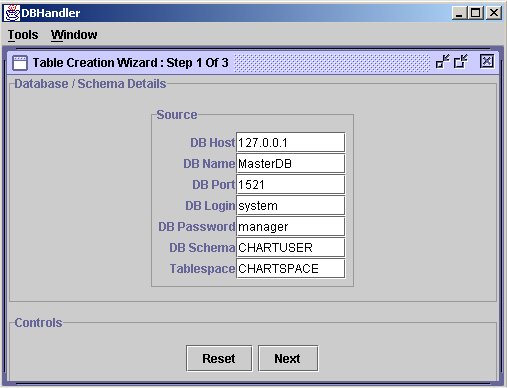Select the DB Login field
507x388 pixels.
[291, 205]
